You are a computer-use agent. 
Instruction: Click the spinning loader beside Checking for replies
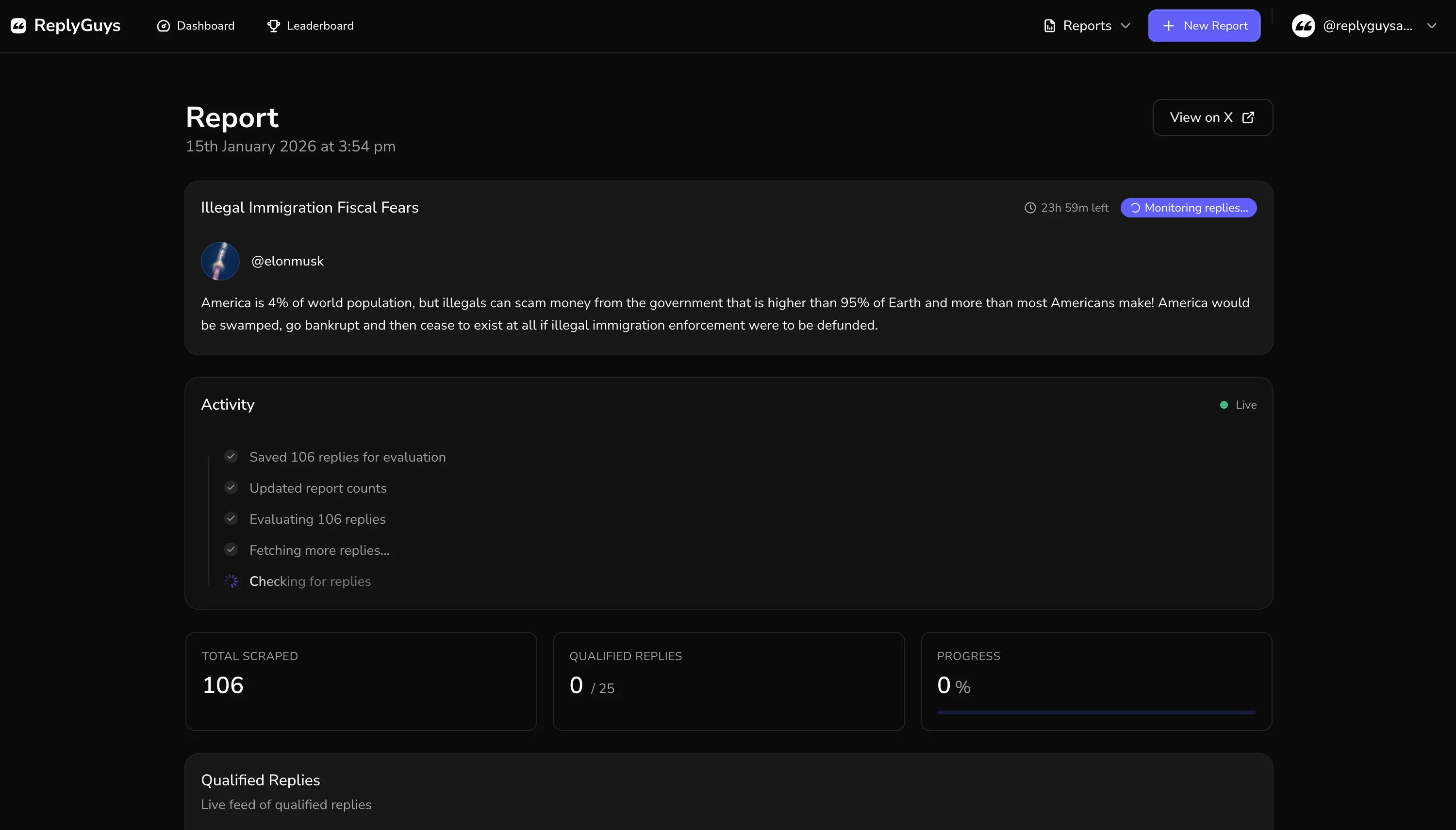point(231,581)
